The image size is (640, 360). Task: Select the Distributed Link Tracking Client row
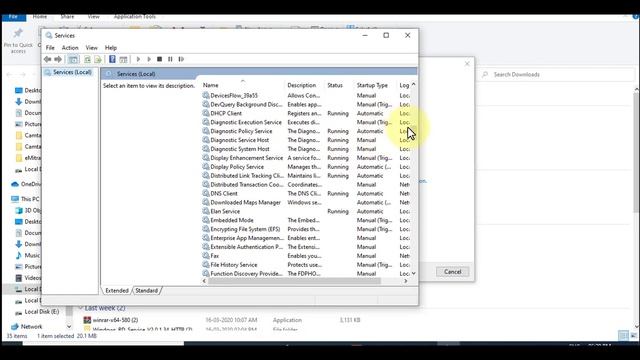306,176
